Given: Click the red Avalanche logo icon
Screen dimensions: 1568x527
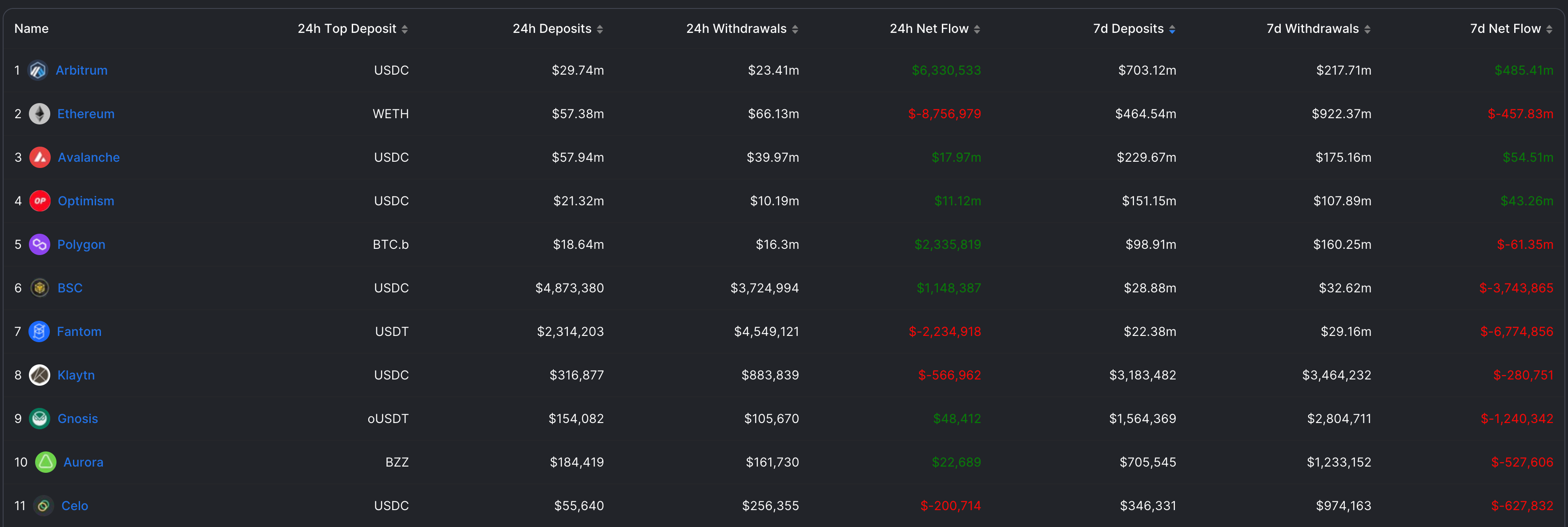Looking at the screenshot, I should click(40, 158).
